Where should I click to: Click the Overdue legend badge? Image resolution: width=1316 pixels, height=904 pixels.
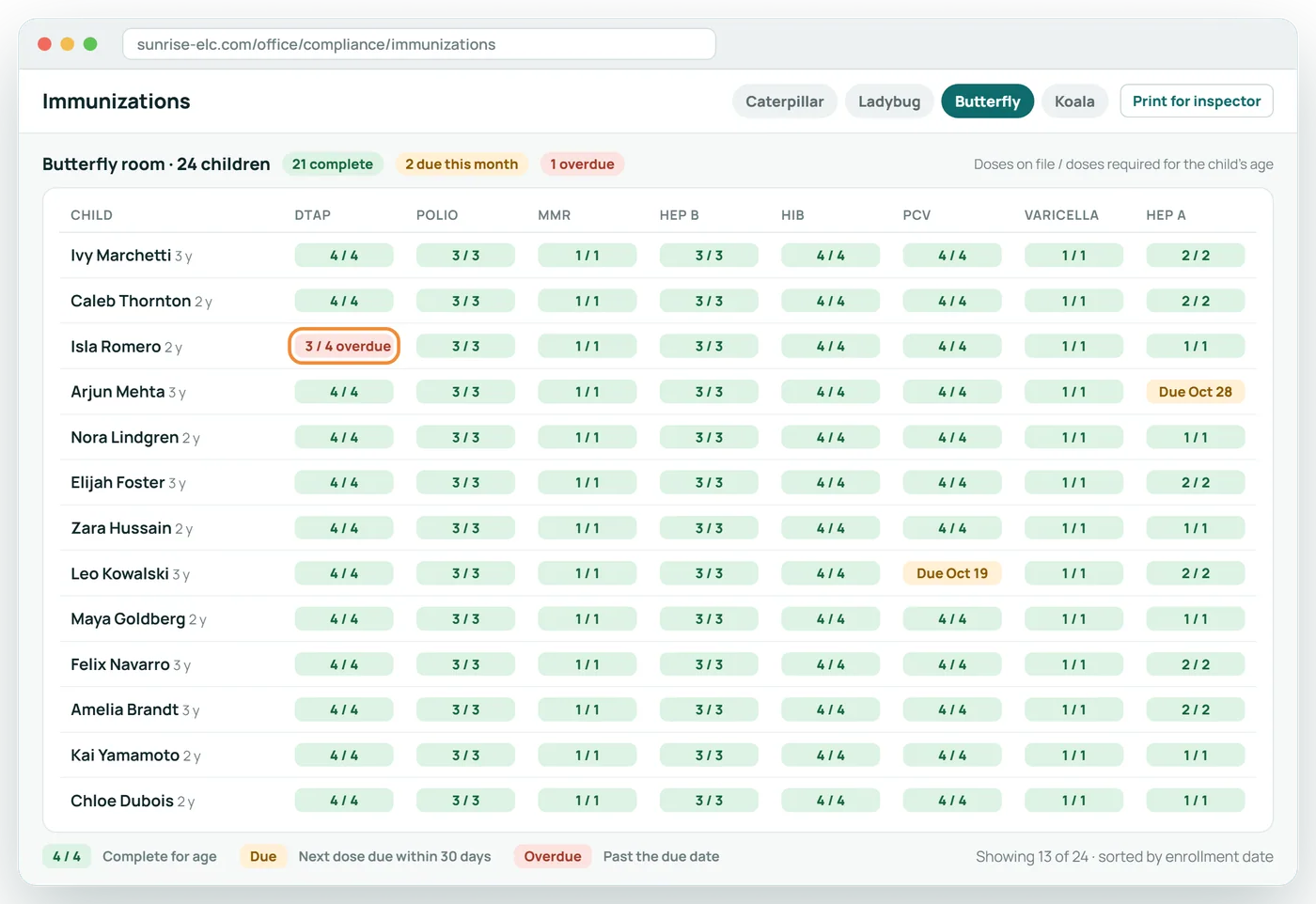(x=553, y=856)
